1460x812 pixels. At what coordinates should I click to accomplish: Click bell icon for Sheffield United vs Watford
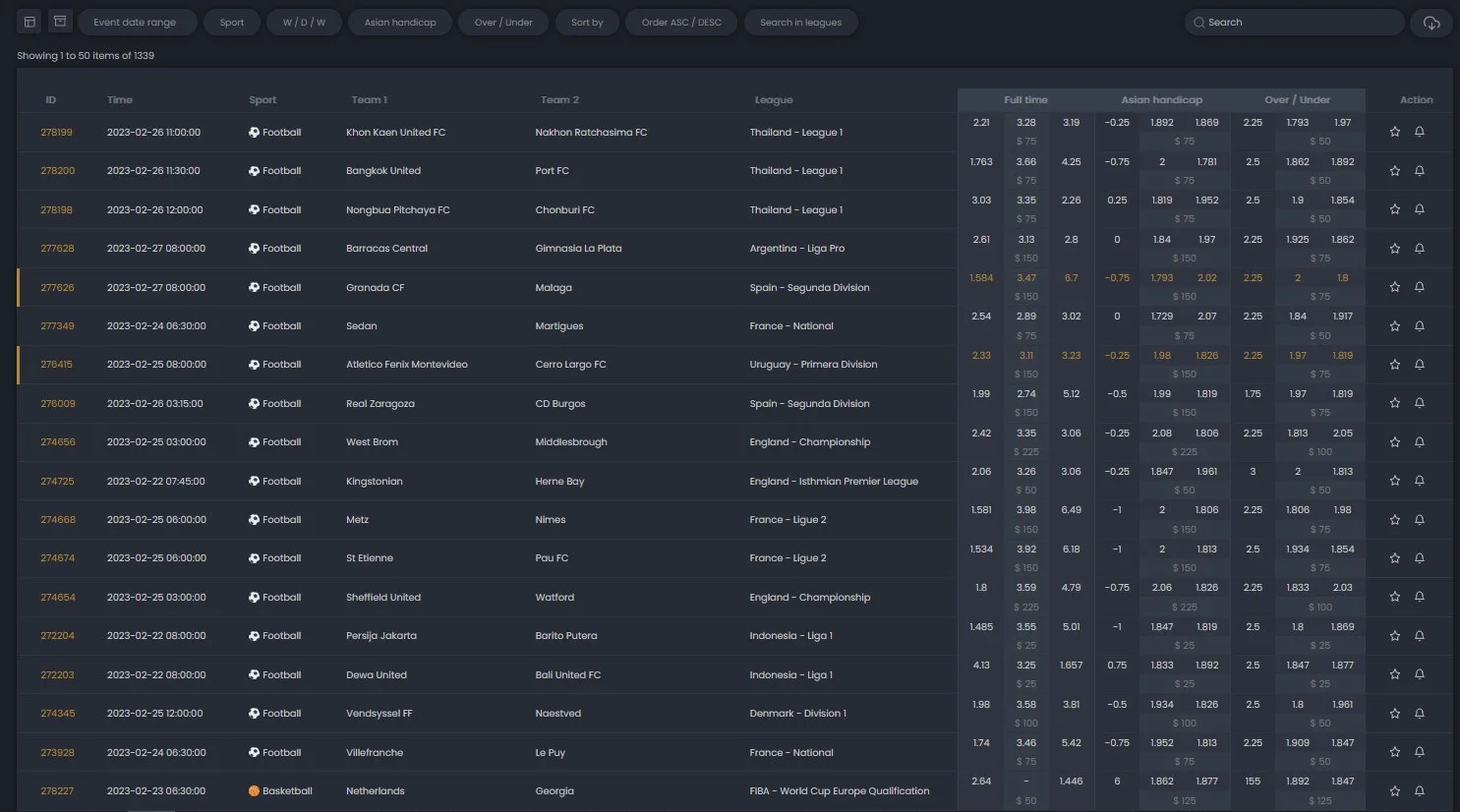point(1419,597)
